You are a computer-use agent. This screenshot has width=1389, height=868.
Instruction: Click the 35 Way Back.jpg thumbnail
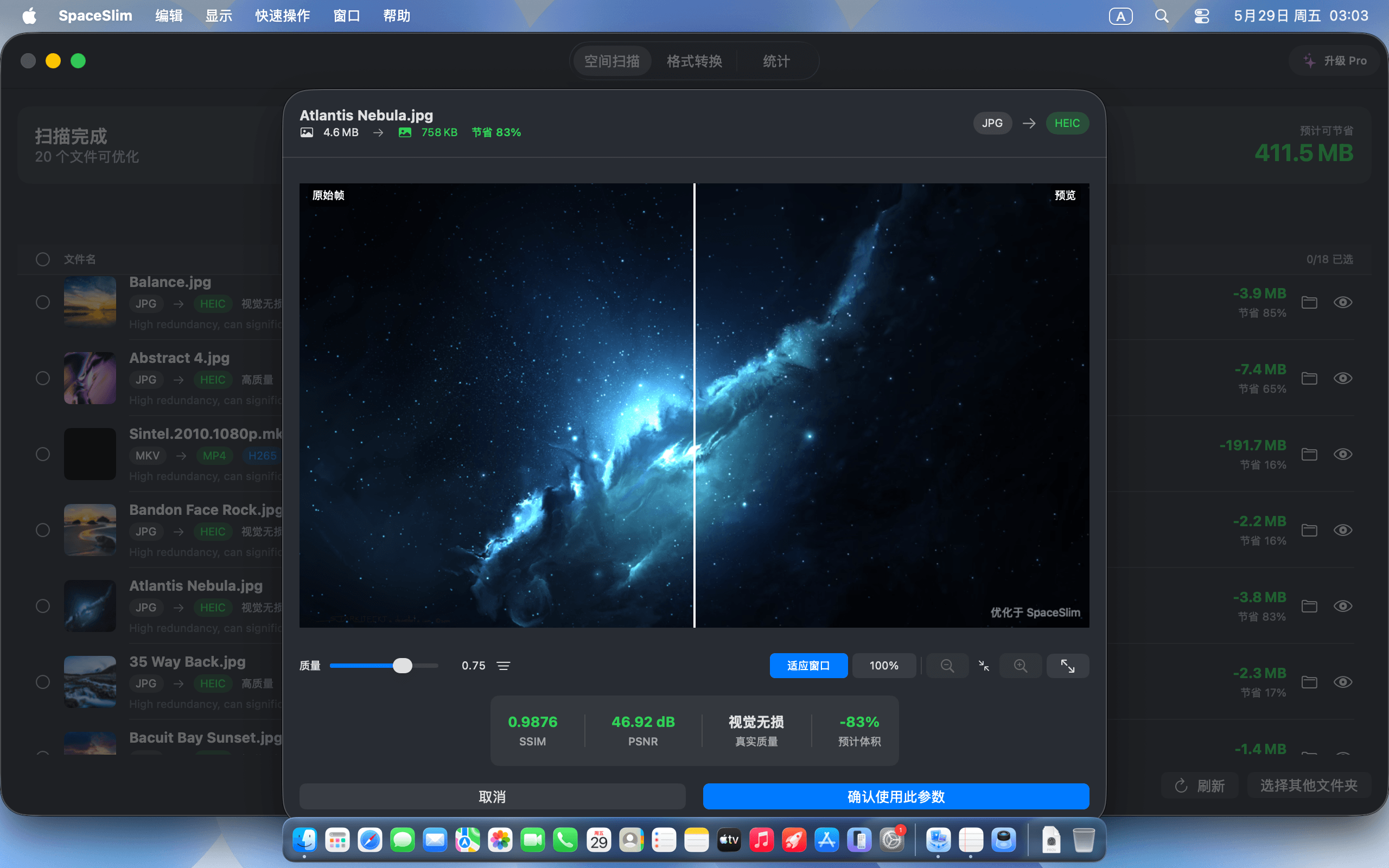(x=90, y=682)
